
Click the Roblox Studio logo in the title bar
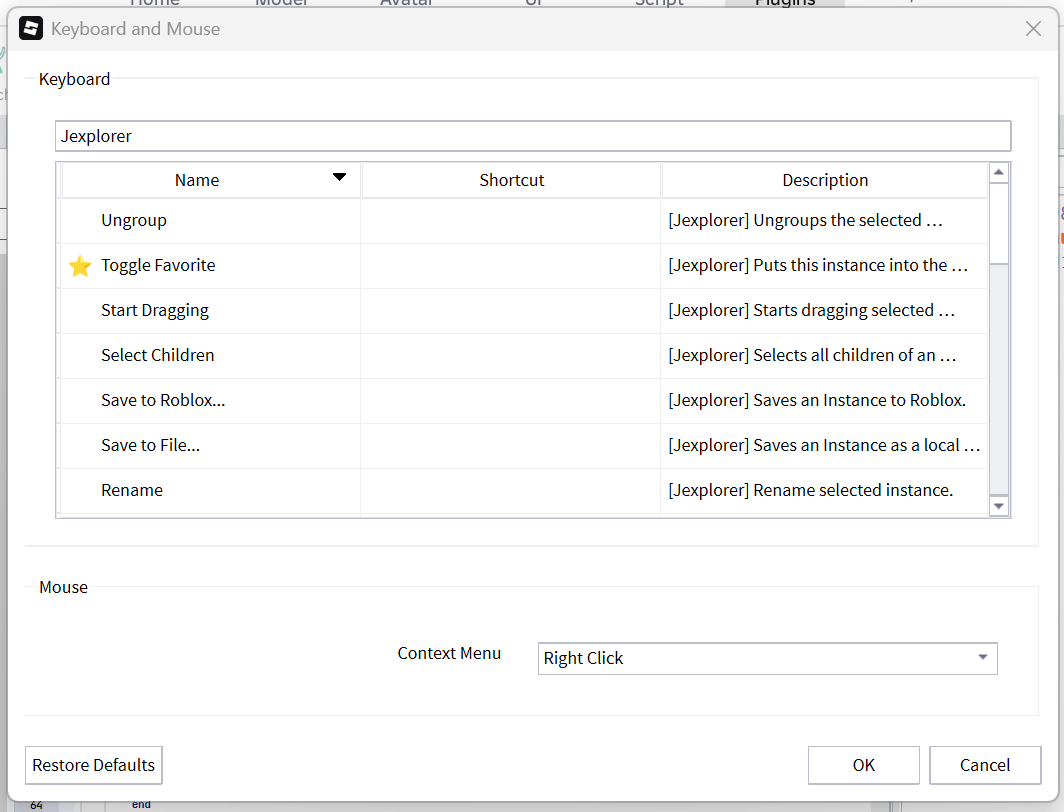31,29
